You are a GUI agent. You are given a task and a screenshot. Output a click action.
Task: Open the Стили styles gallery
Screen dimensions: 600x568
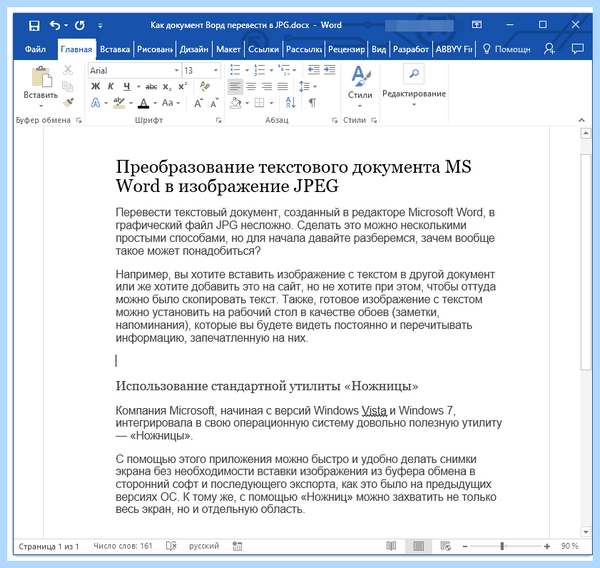(x=360, y=87)
